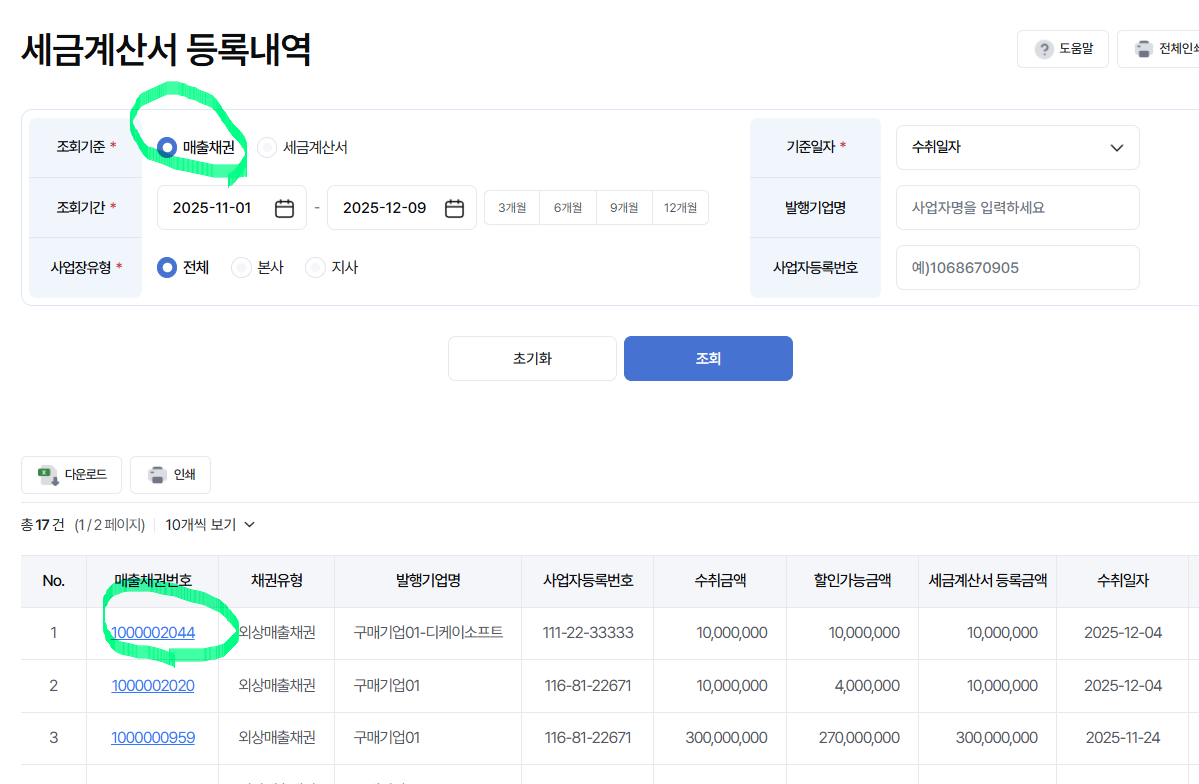Click the 채권유형 column header
Viewport: 1199px width, 784px height.
tap(277, 581)
